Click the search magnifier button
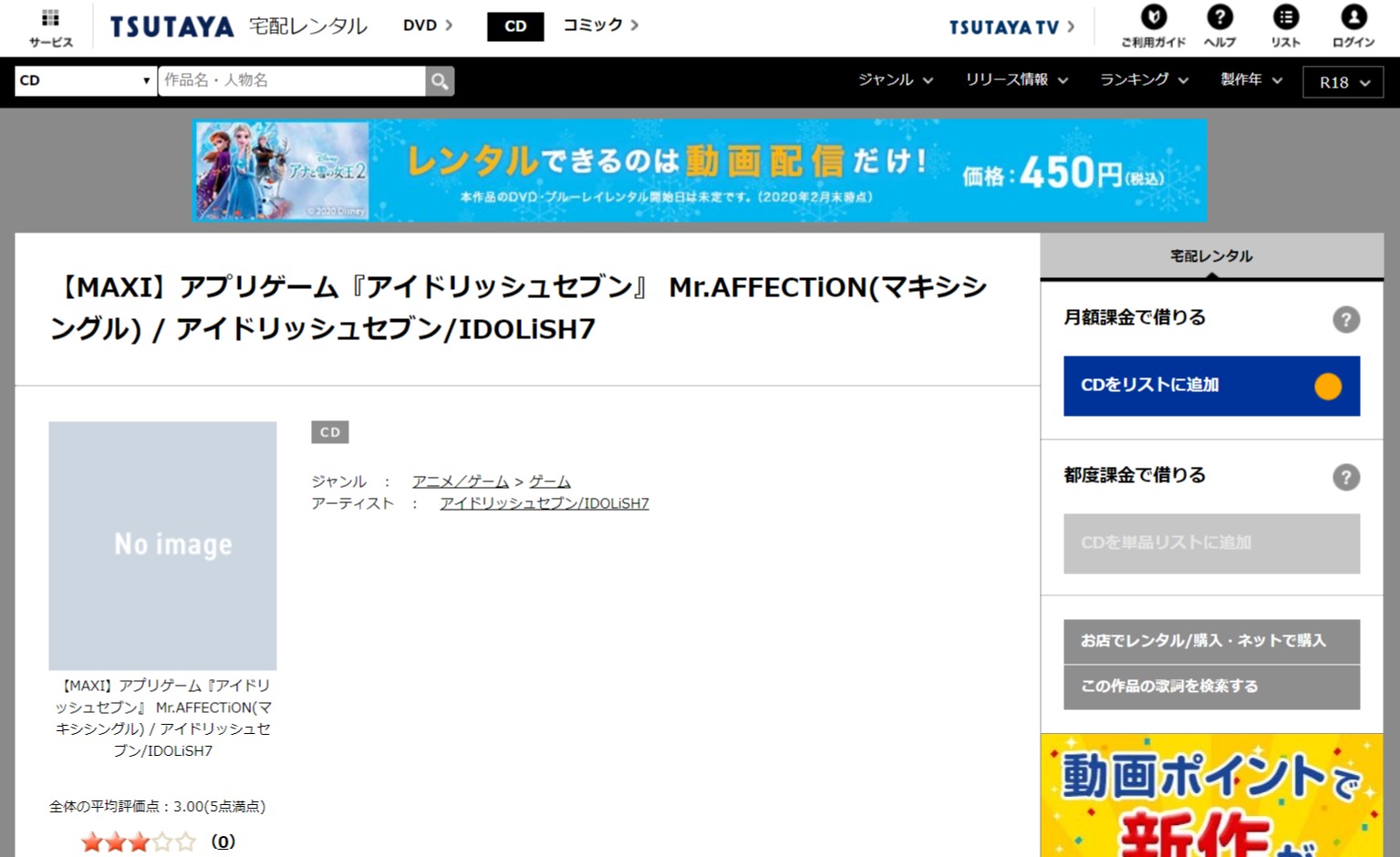This screenshot has width=1400, height=857. click(440, 81)
